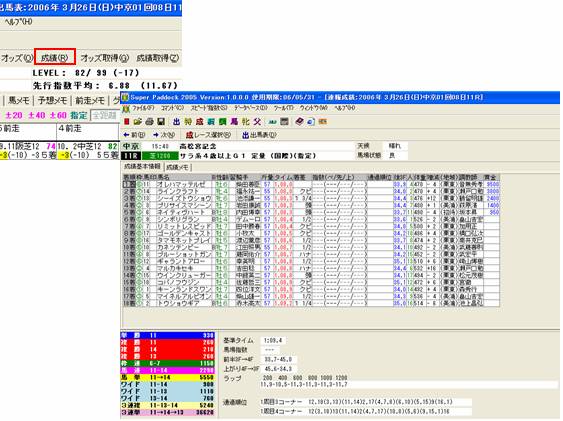This screenshot has width=563, height=421.
Task: Open the スピード指数(S) menu
Action: 209,108
